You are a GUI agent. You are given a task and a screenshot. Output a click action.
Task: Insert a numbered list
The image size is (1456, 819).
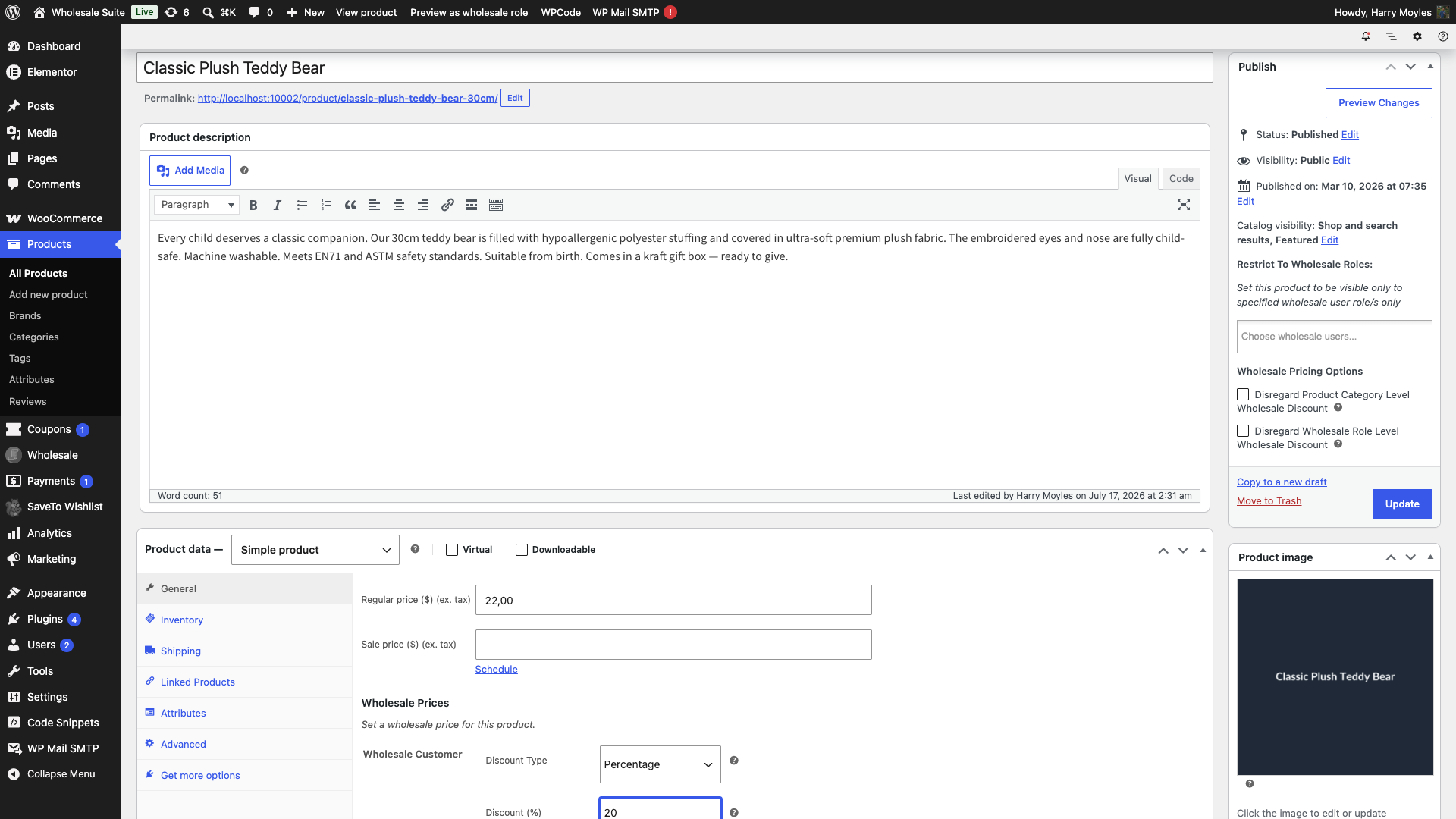(x=326, y=205)
